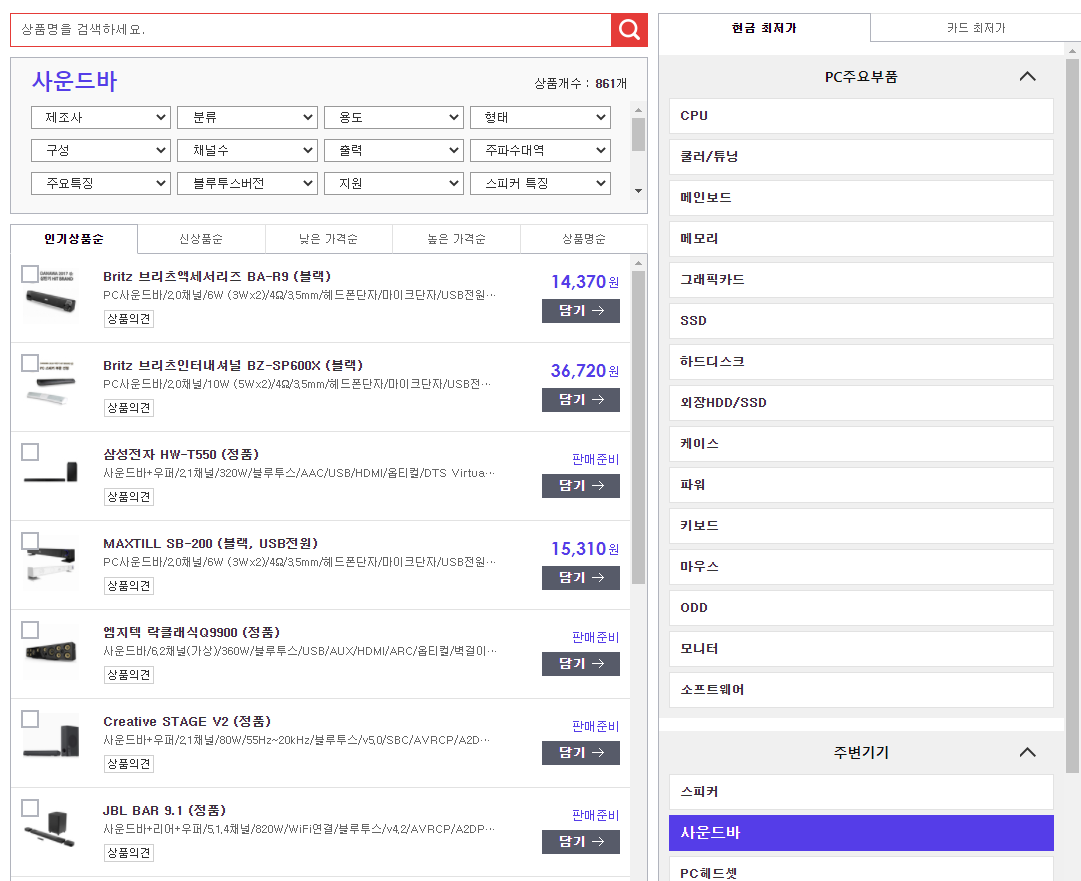The height and width of the screenshot is (881, 1081).
Task: Open the CPU category
Action: click(x=861, y=116)
